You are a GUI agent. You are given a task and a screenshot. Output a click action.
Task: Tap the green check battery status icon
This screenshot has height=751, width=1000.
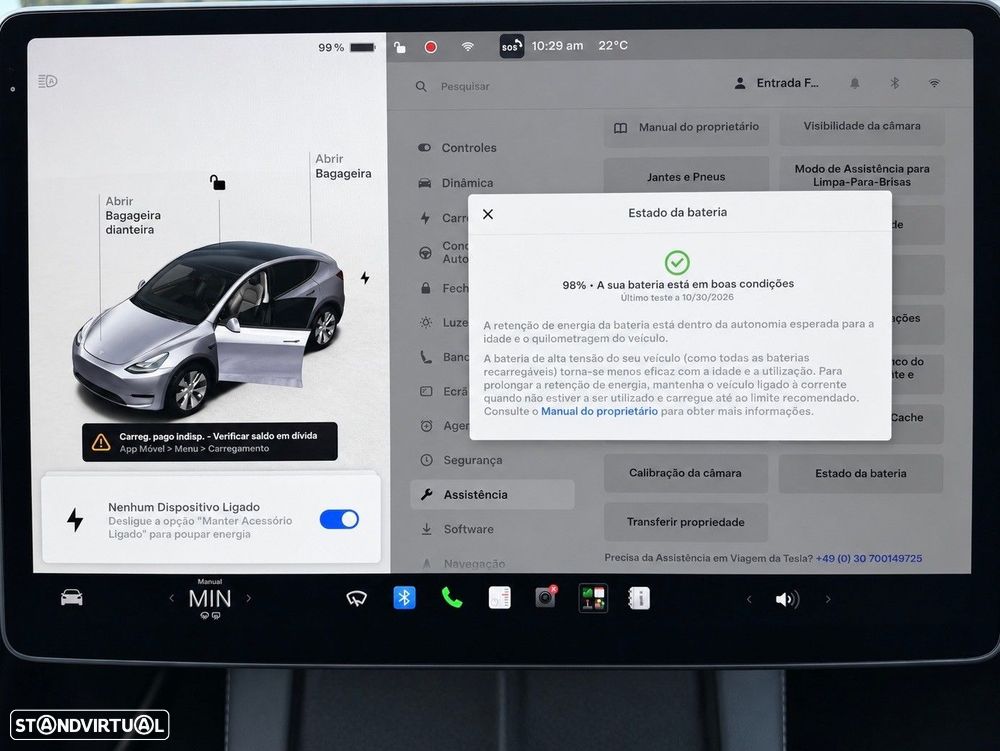click(x=677, y=262)
